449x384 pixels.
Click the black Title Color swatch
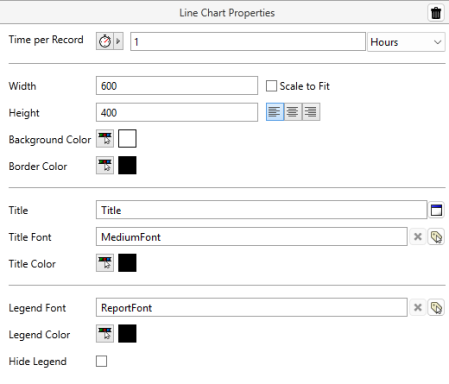127,263
